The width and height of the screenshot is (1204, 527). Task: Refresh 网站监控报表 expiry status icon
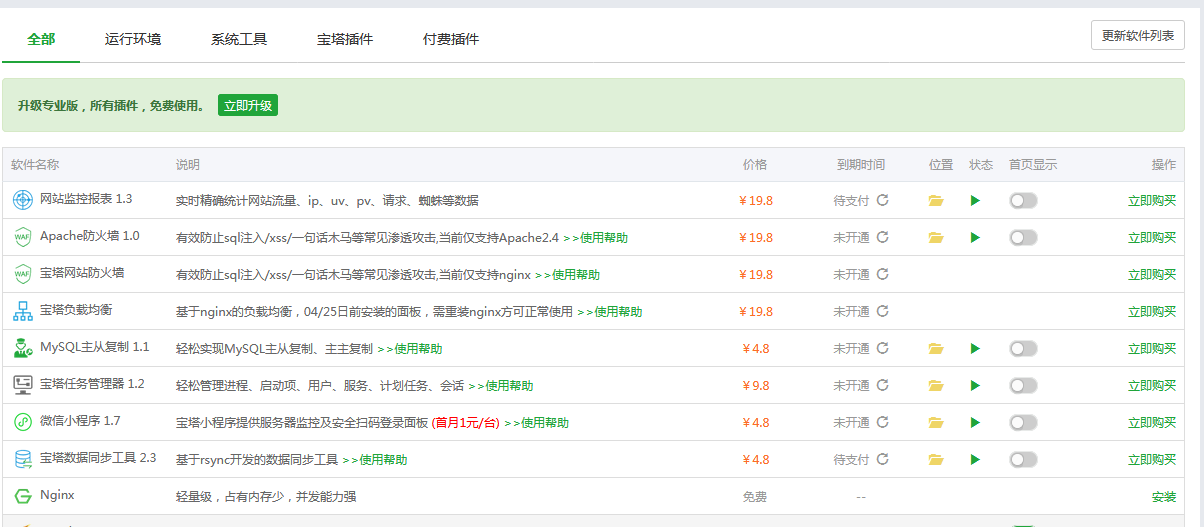pos(882,200)
